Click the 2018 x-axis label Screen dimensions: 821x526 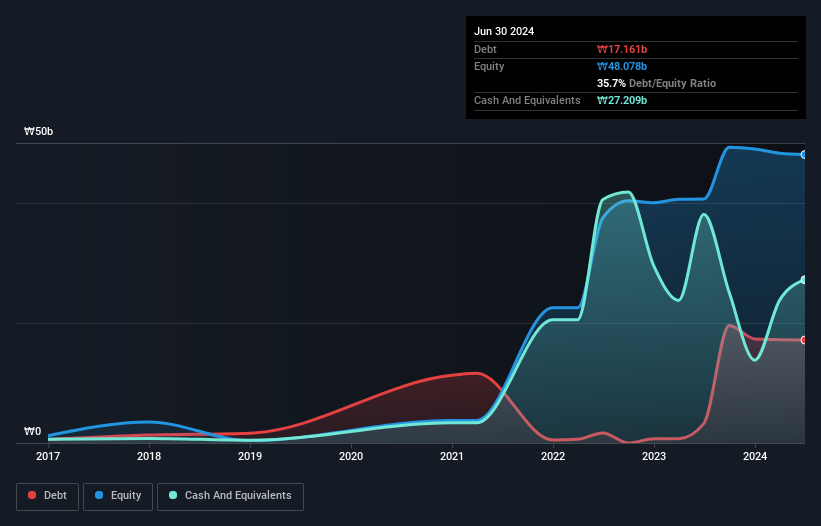149,456
